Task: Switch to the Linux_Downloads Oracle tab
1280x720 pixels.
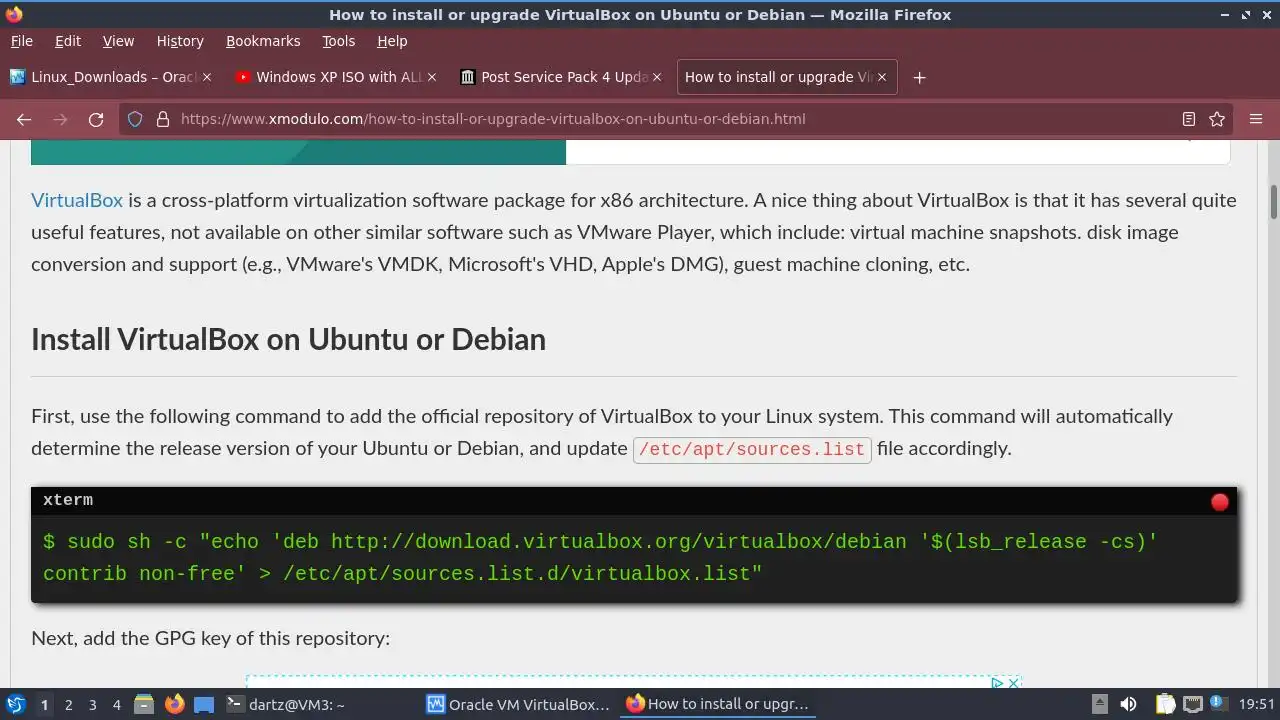Action: [x=110, y=77]
